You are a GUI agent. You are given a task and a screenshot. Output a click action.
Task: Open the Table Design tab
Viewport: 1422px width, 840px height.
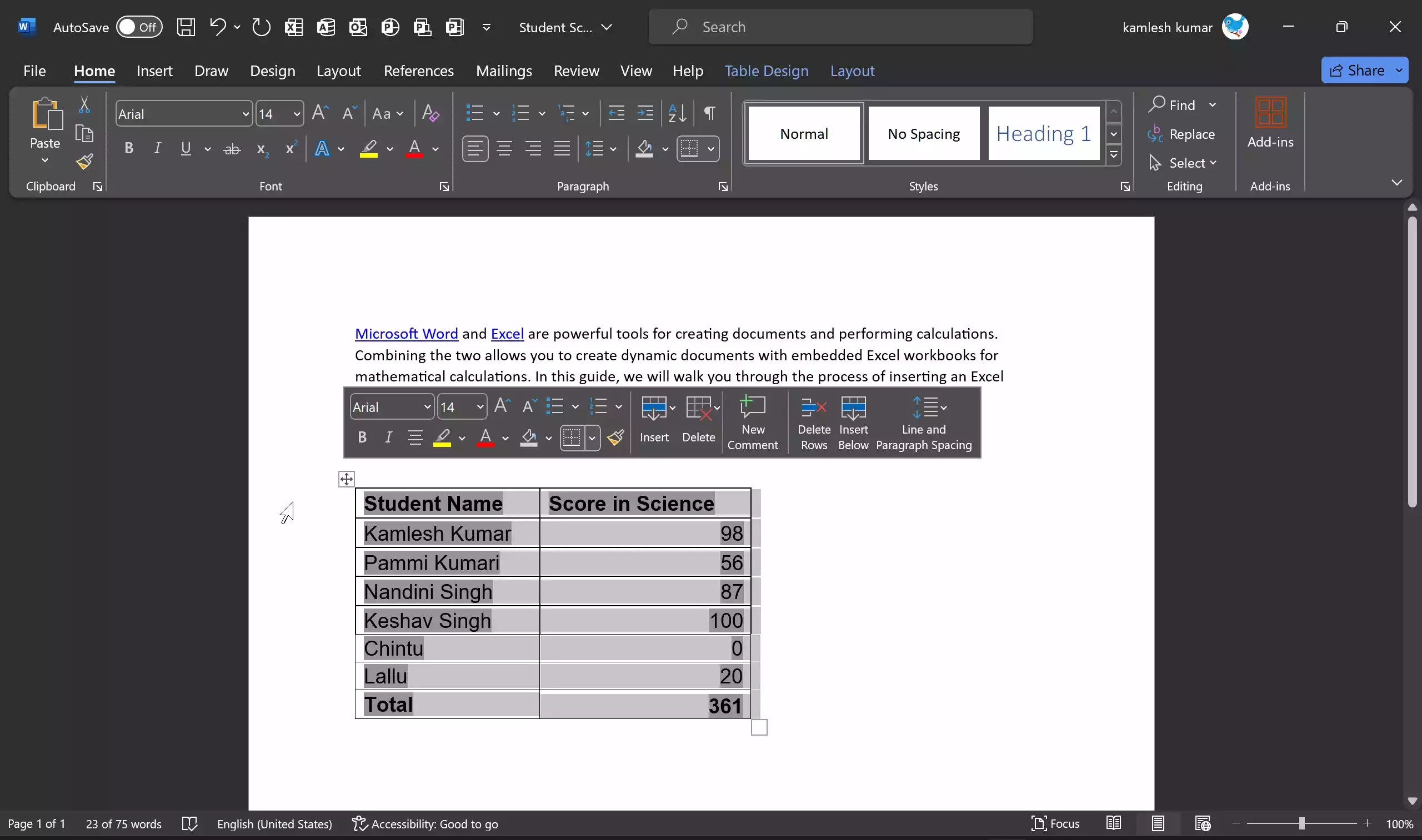(766, 71)
